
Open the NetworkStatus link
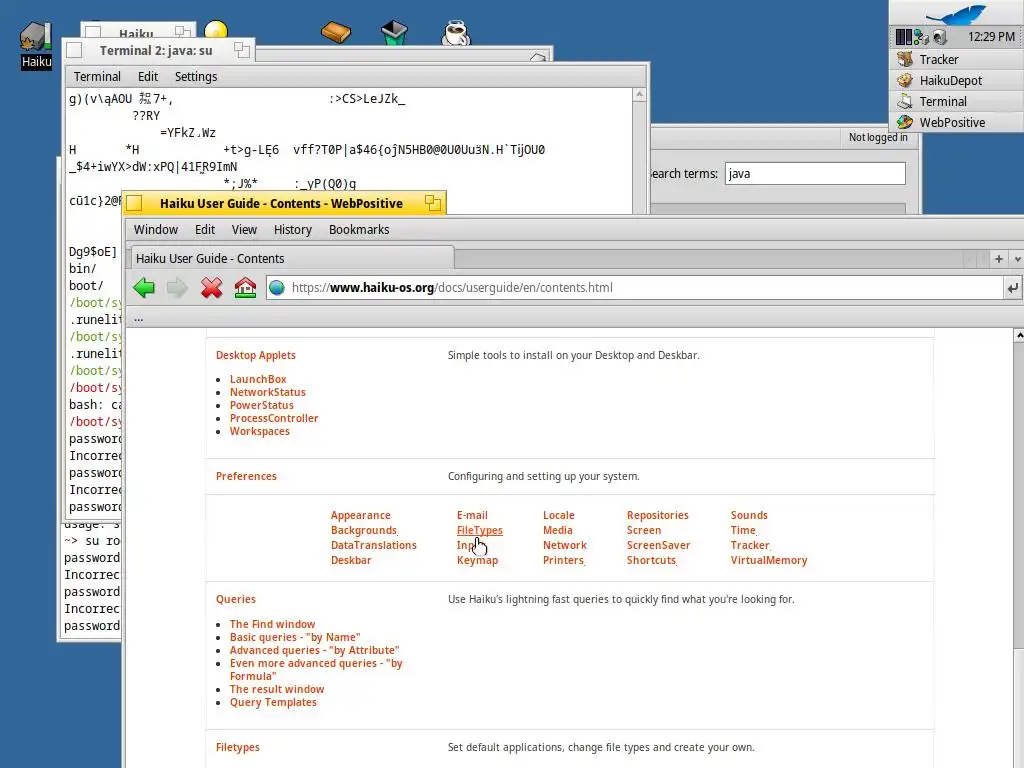tap(268, 392)
